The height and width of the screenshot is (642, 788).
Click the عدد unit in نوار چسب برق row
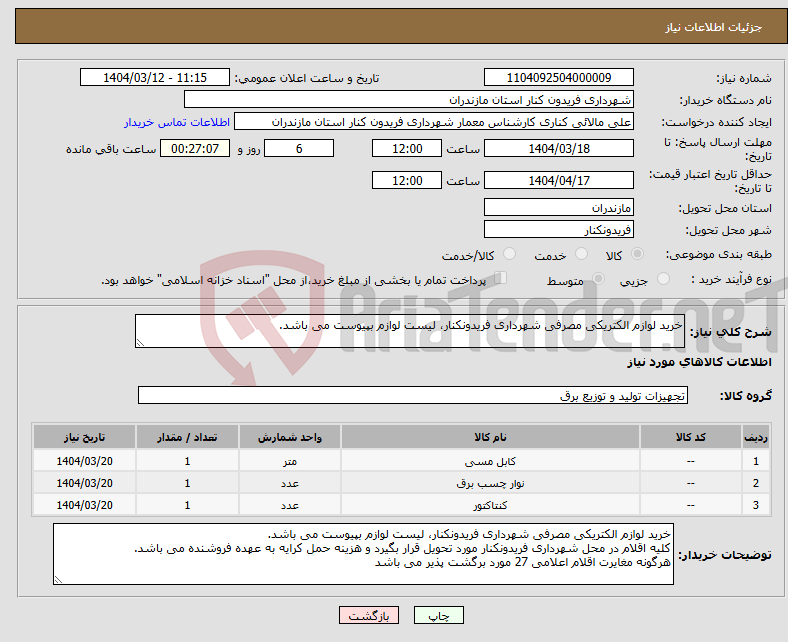[x=290, y=483]
